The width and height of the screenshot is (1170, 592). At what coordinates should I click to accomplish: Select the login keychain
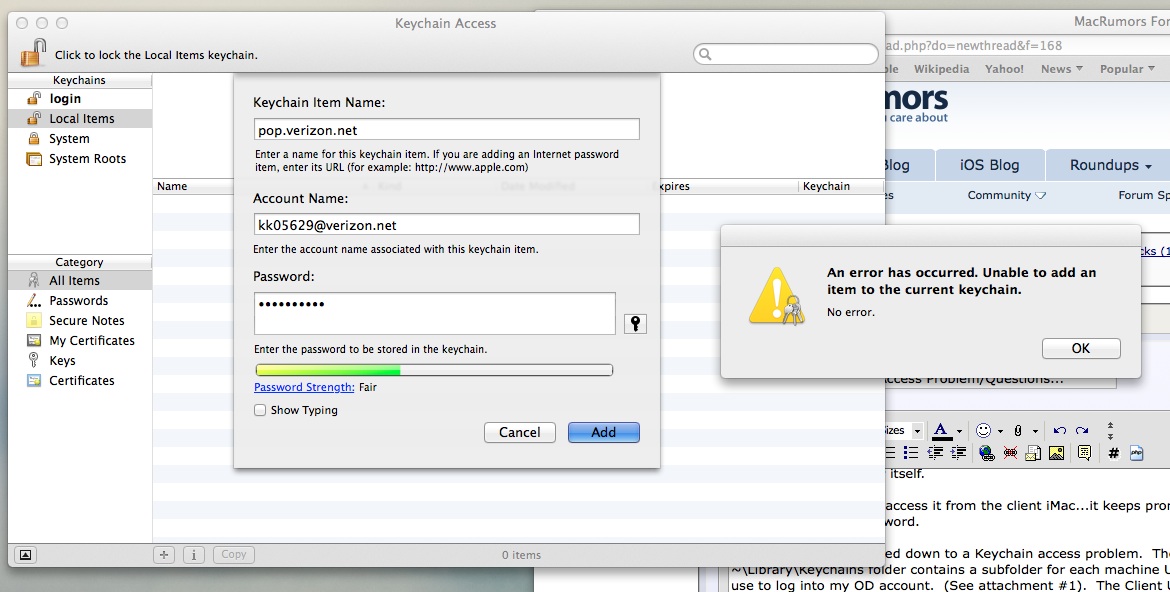pos(80,99)
